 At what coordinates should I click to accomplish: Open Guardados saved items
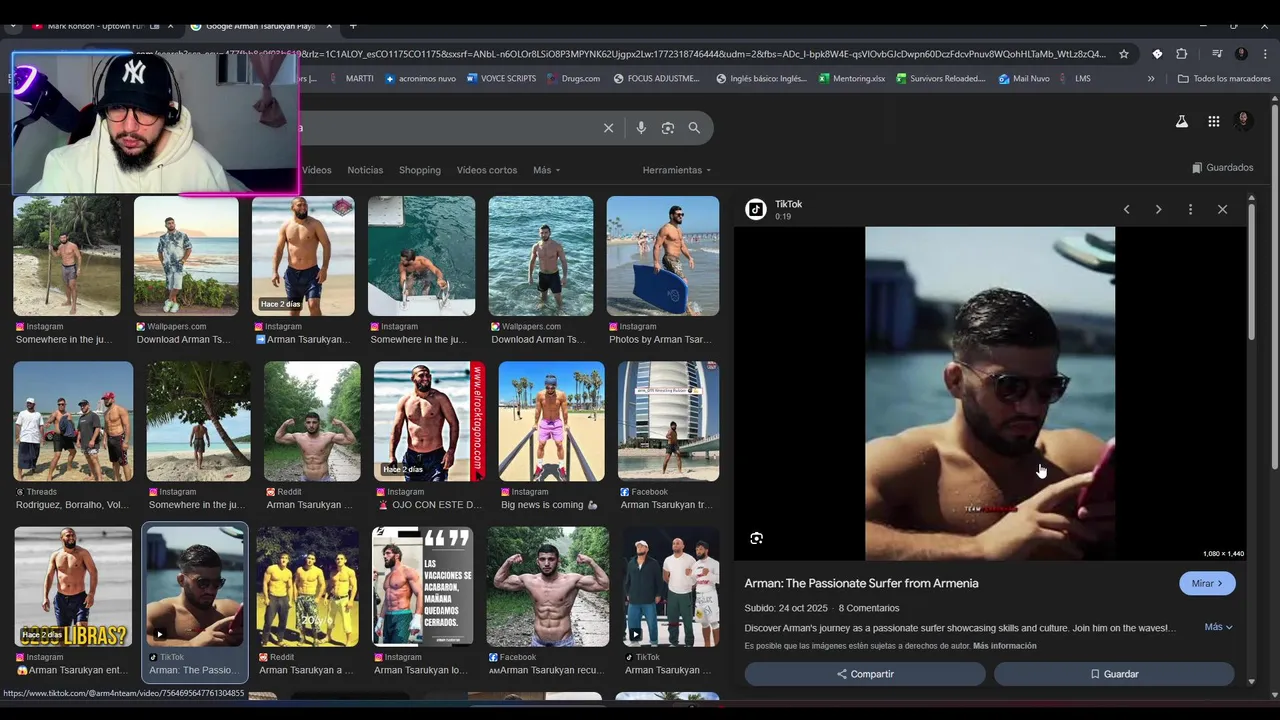[x=1223, y=168]
